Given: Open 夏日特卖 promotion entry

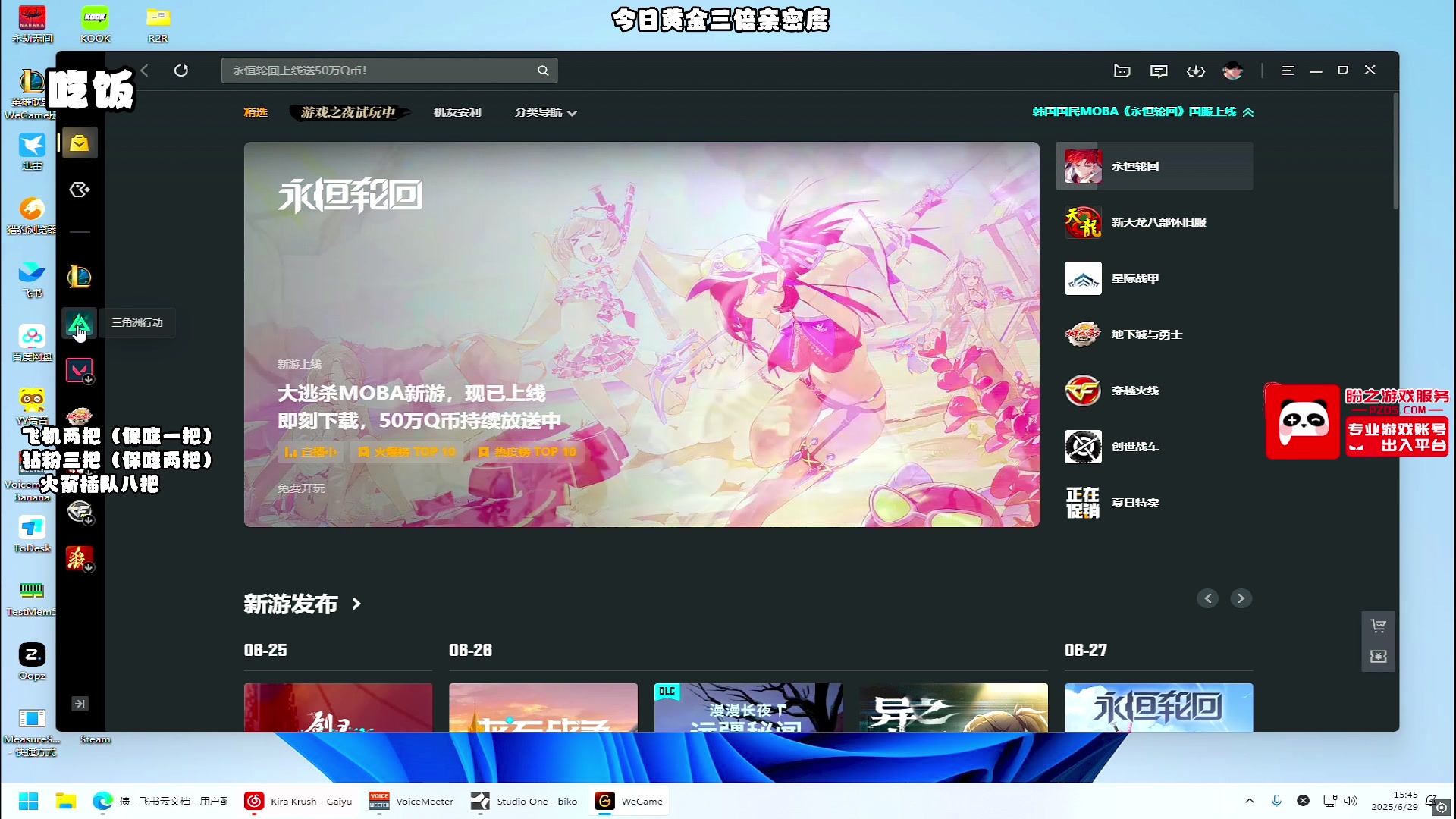Looking at the screenshot, I should pos(1155,503).
